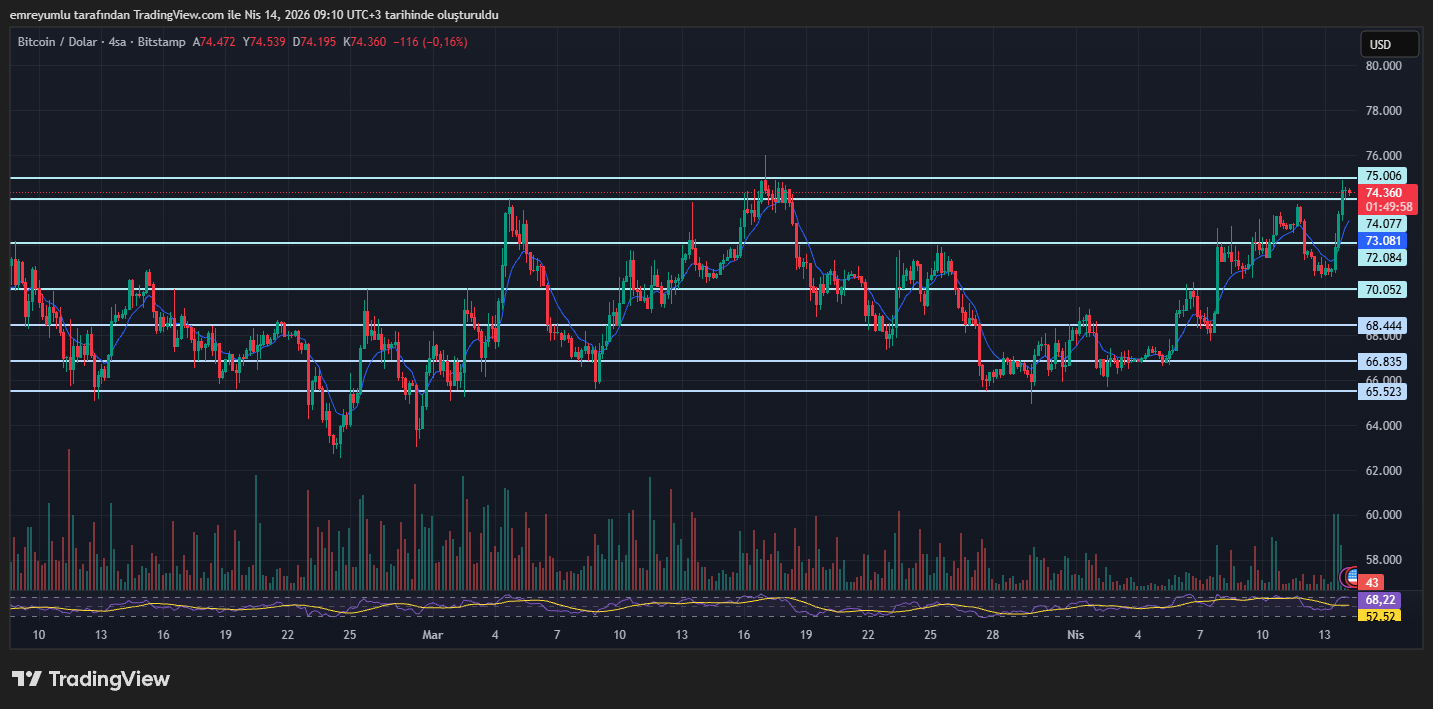The width and height of the screenshot is (1433, 709).
Task: Click the TradingView logo at bottom left
Action: coord(91,679)
